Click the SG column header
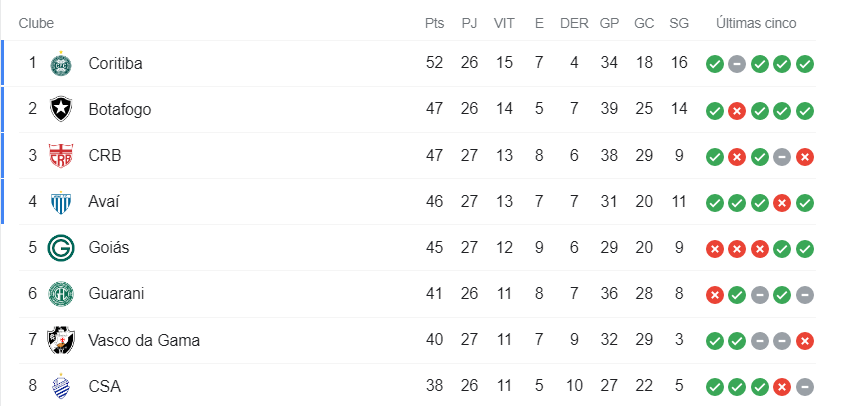Image resolution: width=845 pixels, height=406 pixels. click(679, 23)
